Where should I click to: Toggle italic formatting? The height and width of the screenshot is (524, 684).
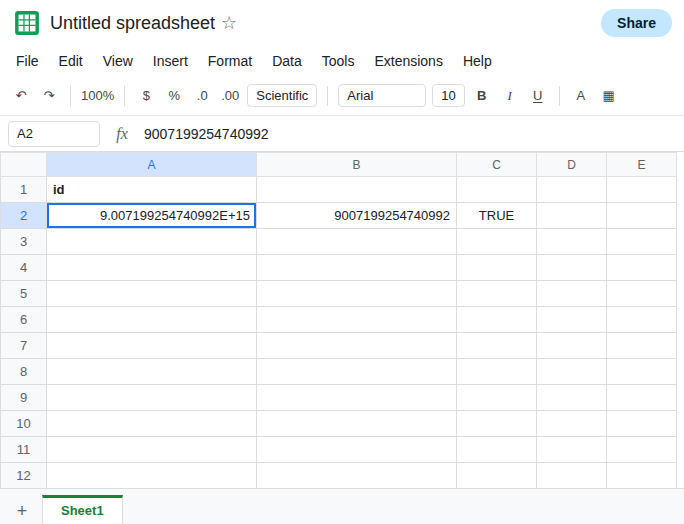point(509,96)
